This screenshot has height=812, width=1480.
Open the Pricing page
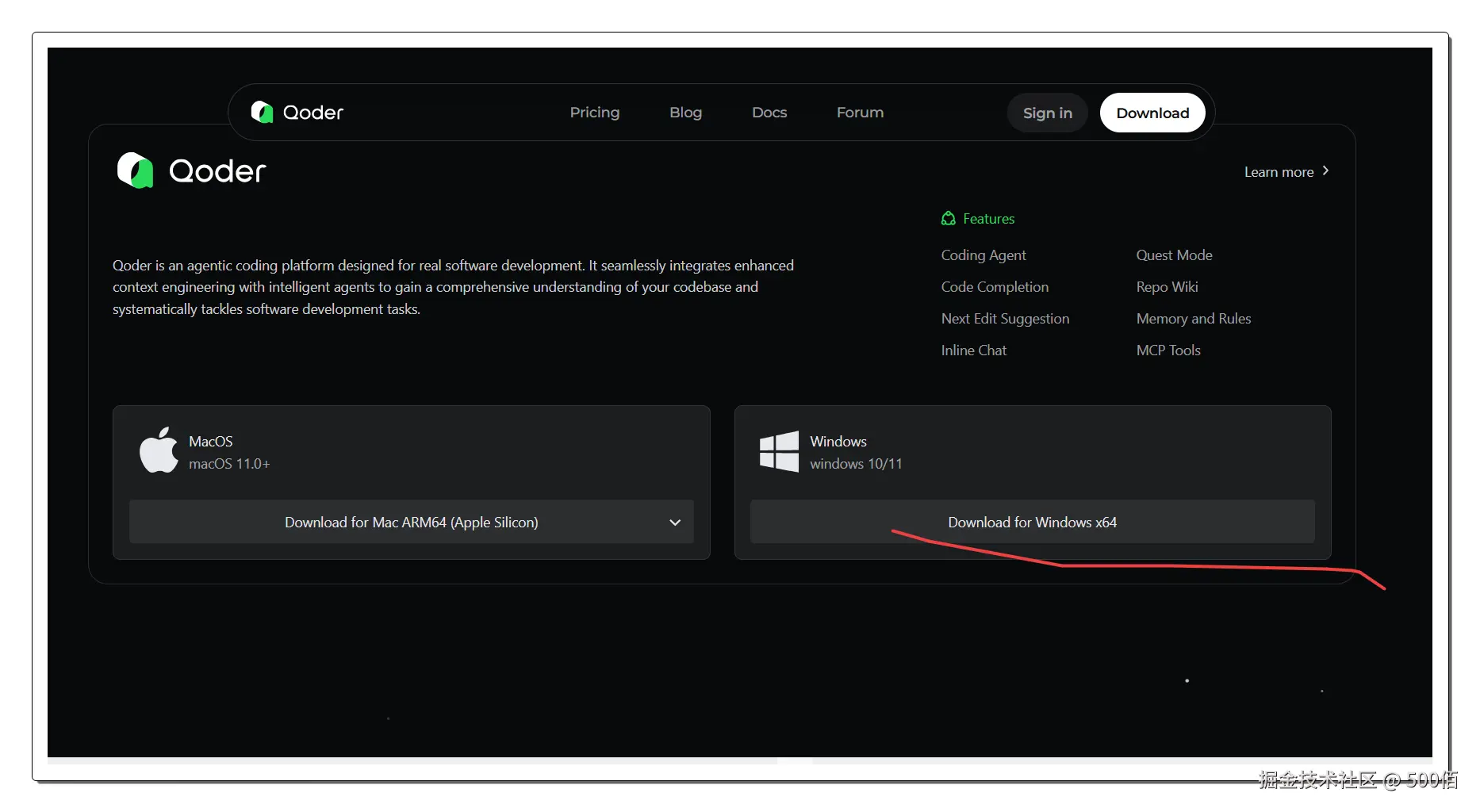595,113
